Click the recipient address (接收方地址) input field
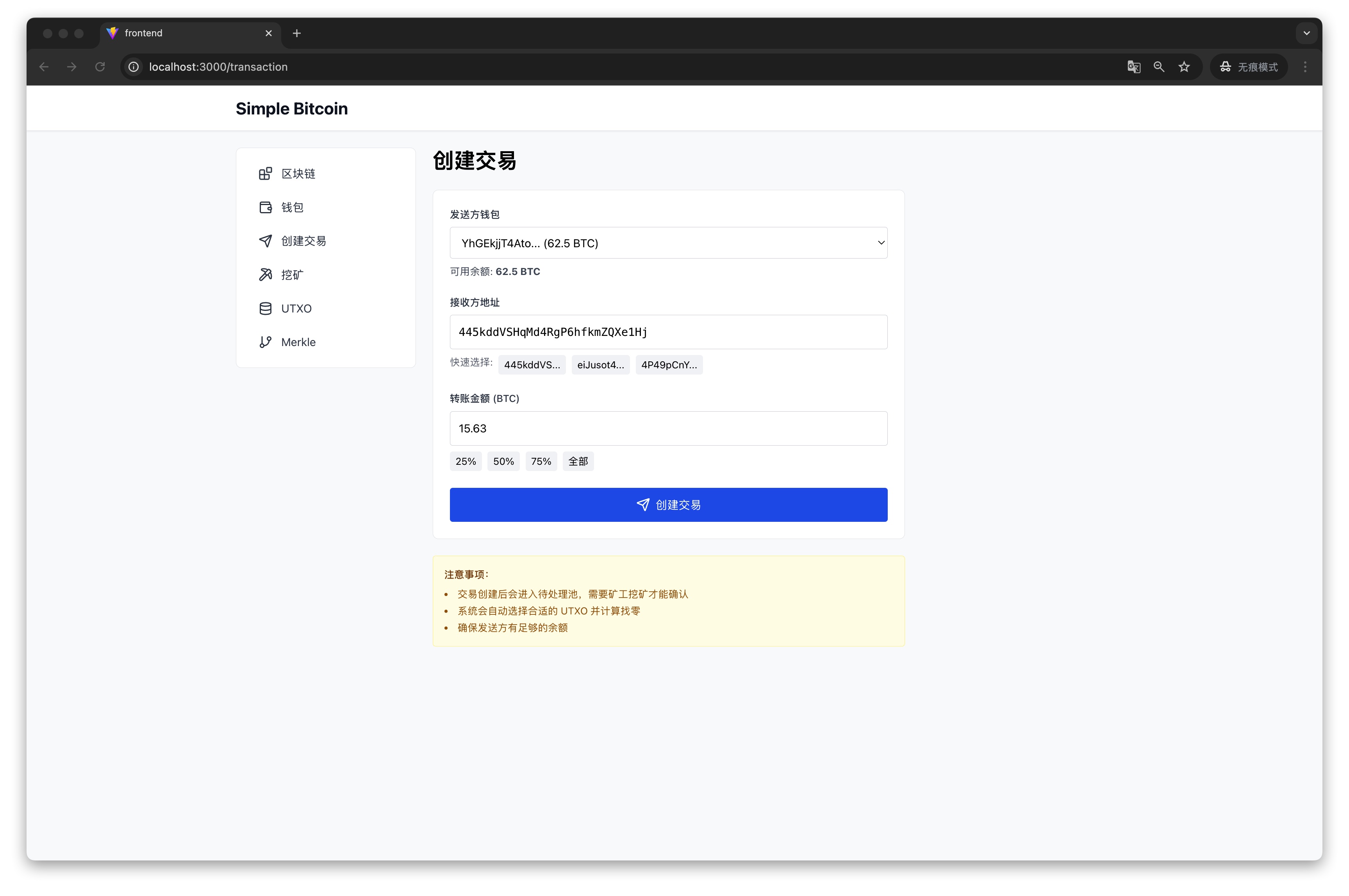The image size is (1349, 896). [x=668, y=332]
